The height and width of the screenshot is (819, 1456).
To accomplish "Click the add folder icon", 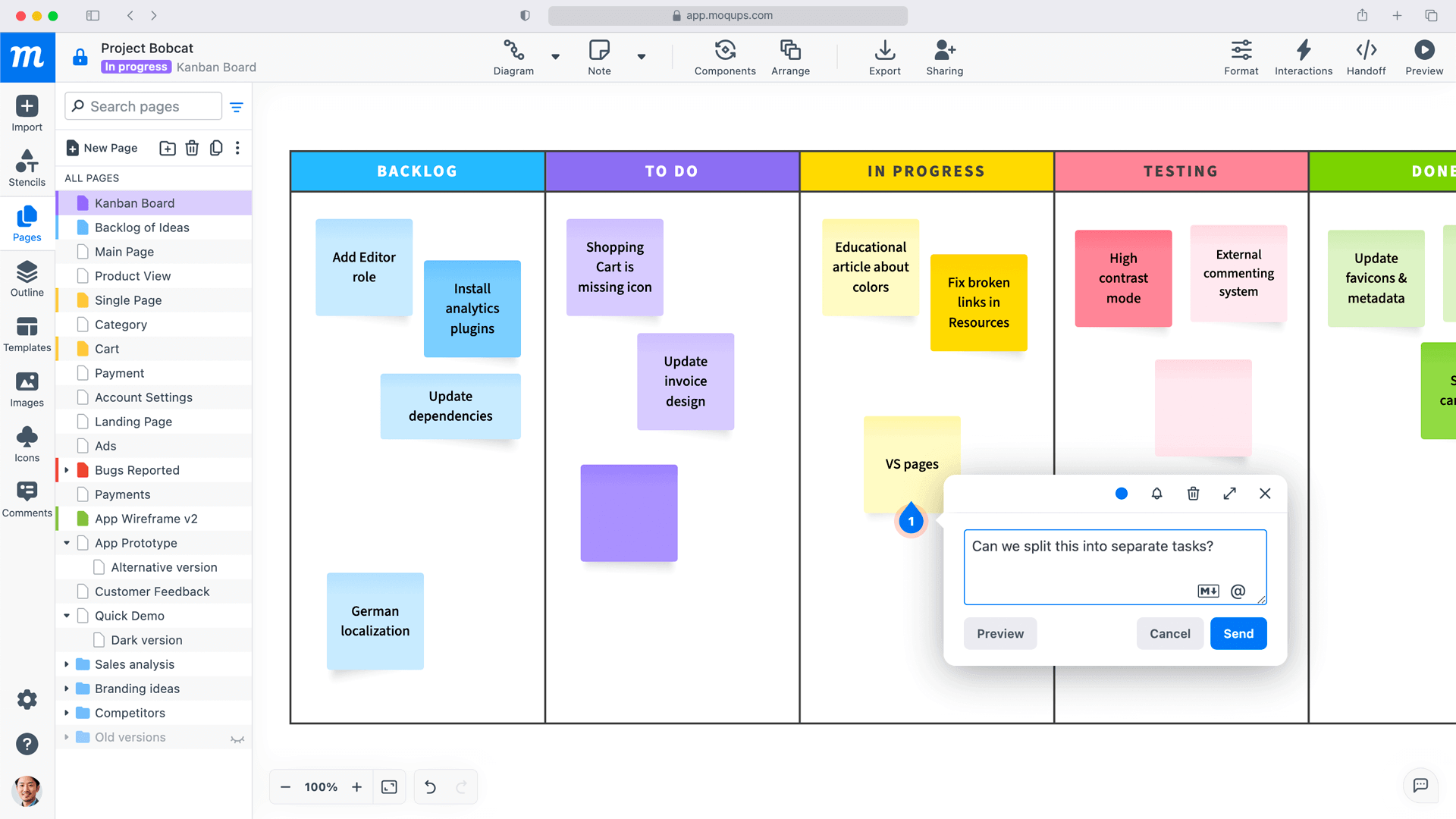I will tap(168, 148).
